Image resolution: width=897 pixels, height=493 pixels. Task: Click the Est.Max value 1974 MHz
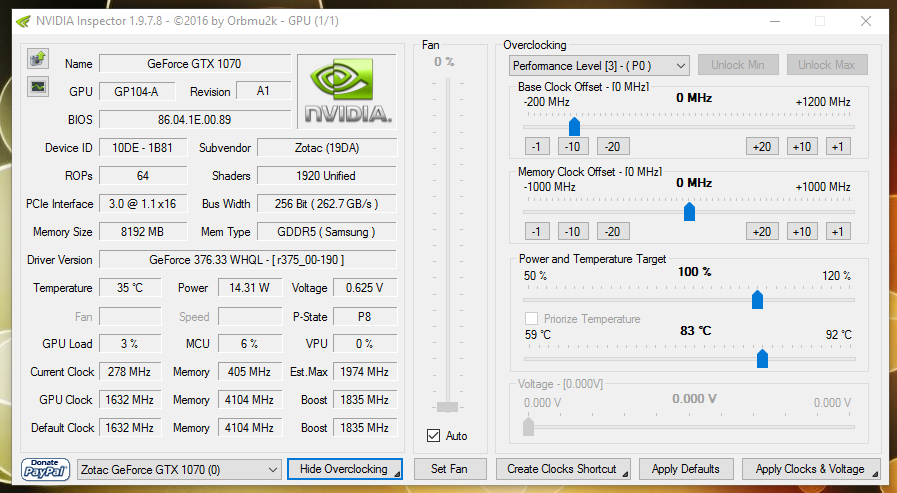pyautogui.click(x=364, y=372)
